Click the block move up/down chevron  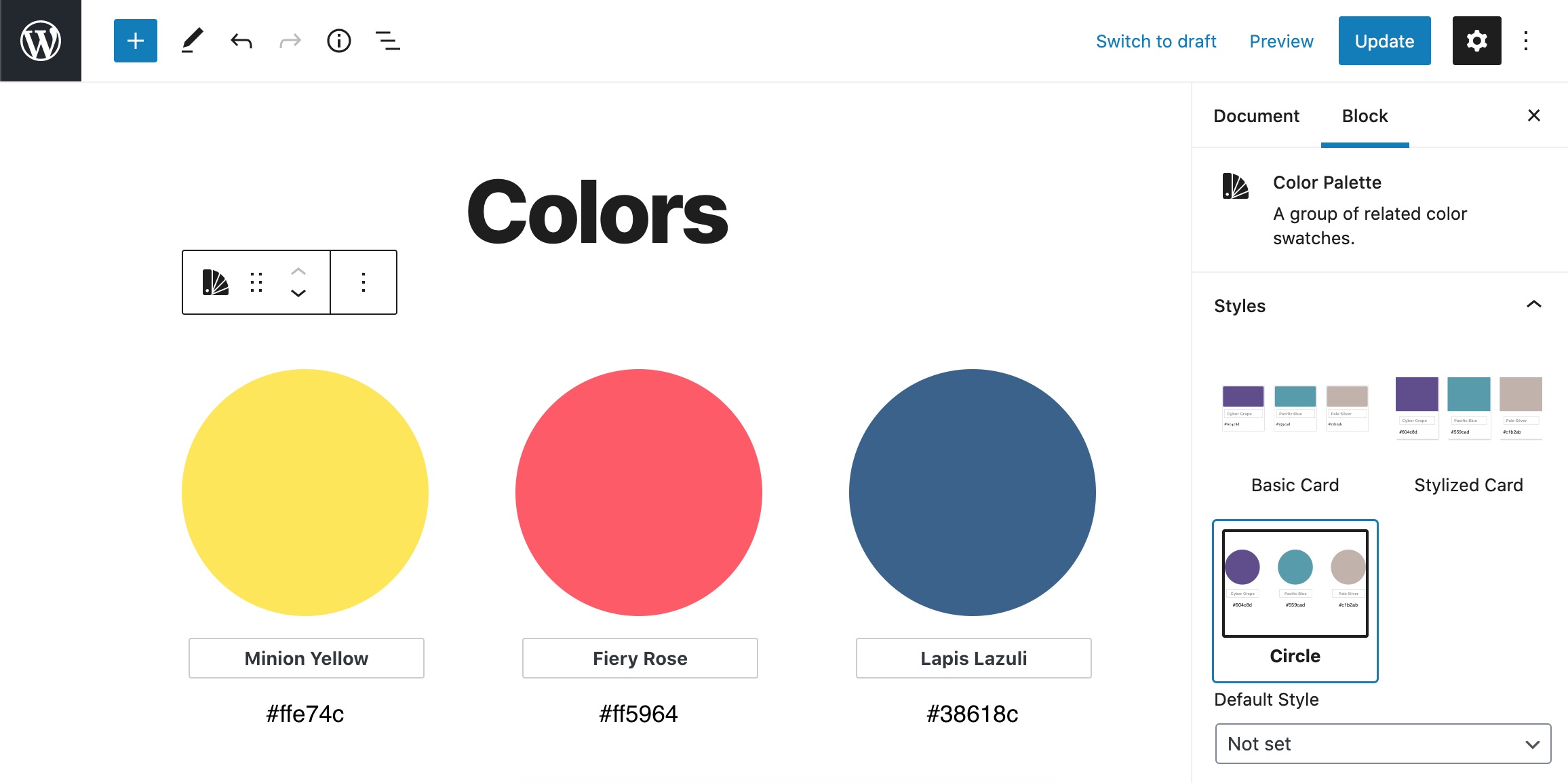[x=299, y=283]
